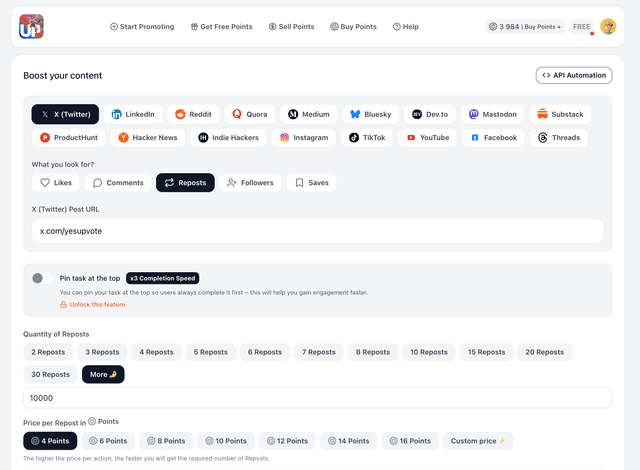The height and width of the screenshot is (470, 640).
Task: Choose the TikTok platform
Action: 368,138
